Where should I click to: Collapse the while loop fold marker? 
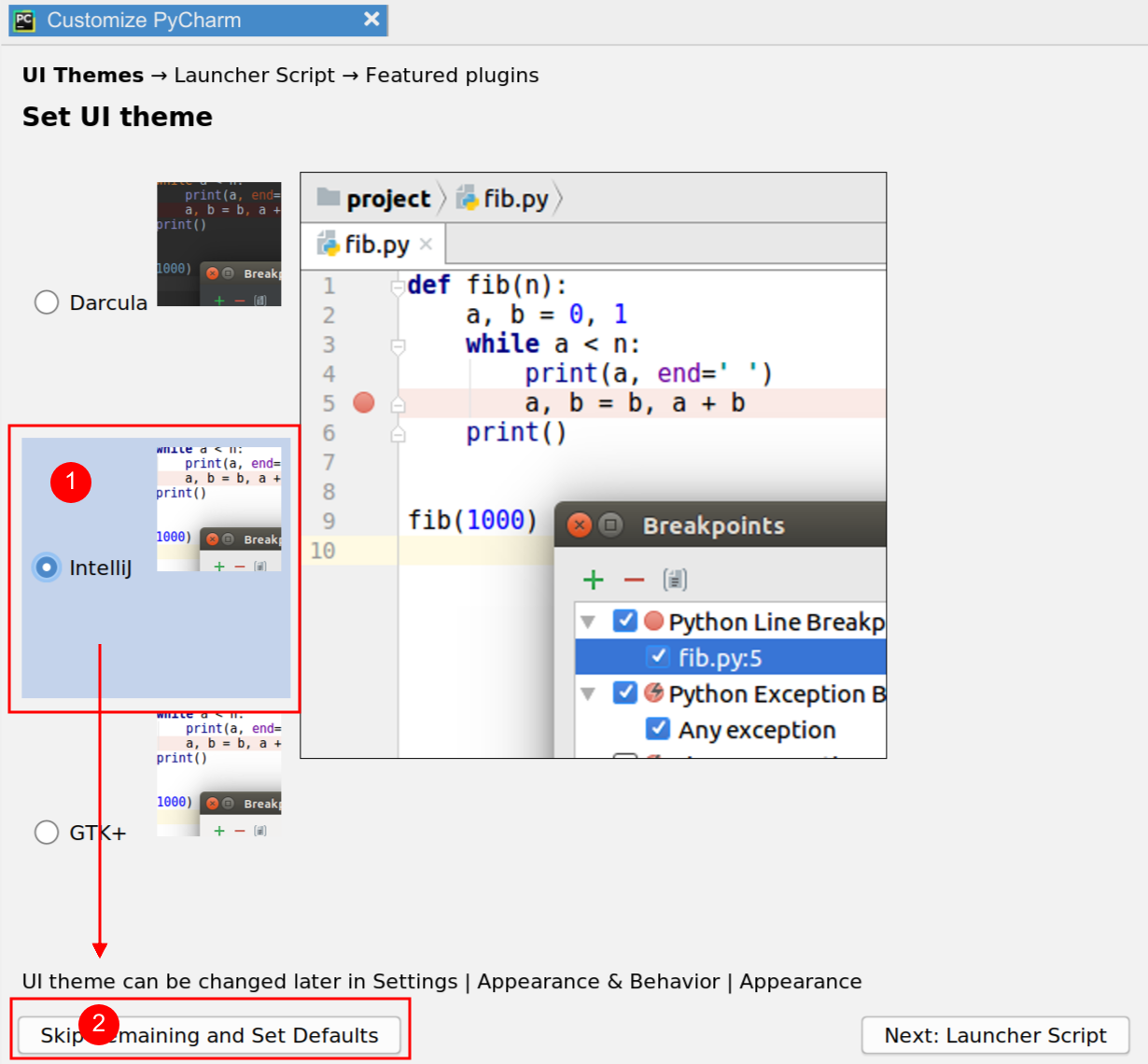[x=398, y=347]
